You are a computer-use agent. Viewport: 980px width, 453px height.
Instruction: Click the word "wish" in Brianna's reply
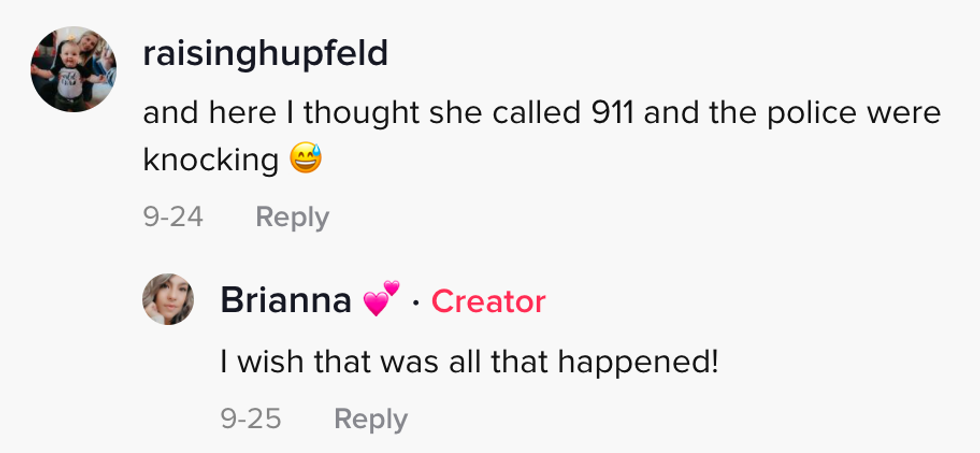point(270,361)
